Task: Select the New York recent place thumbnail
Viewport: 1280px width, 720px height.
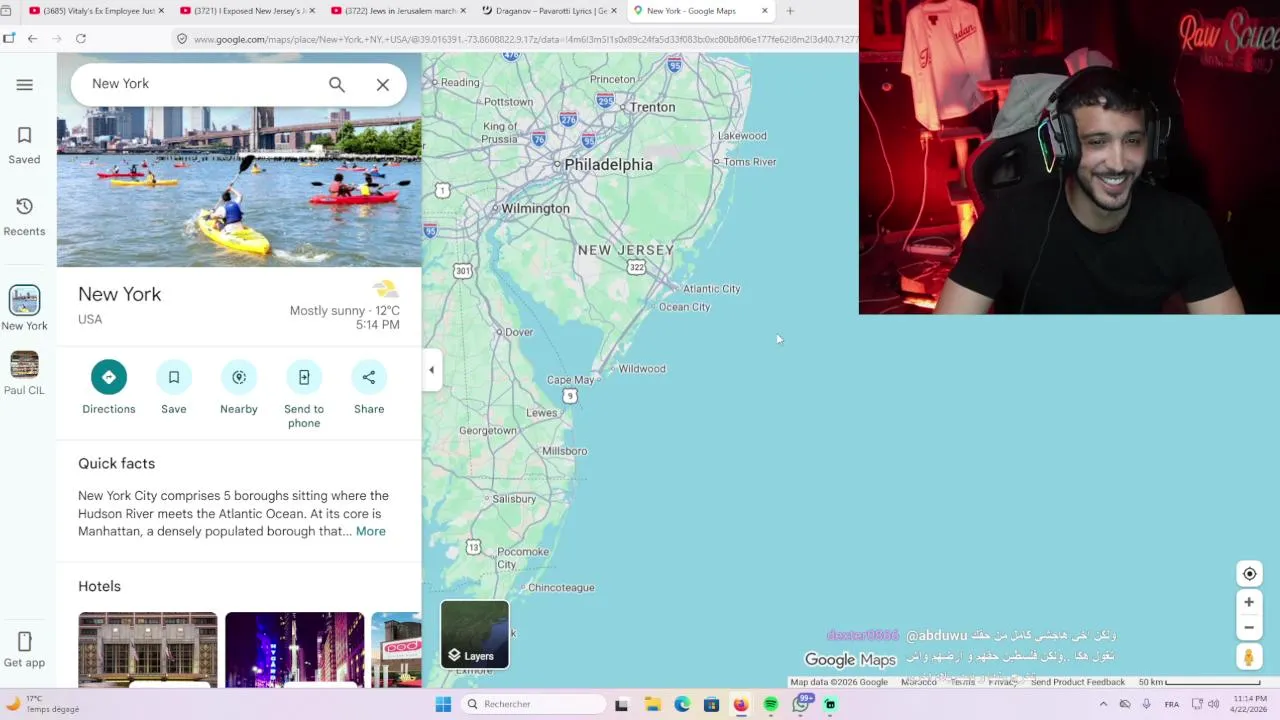Action: 24,300
